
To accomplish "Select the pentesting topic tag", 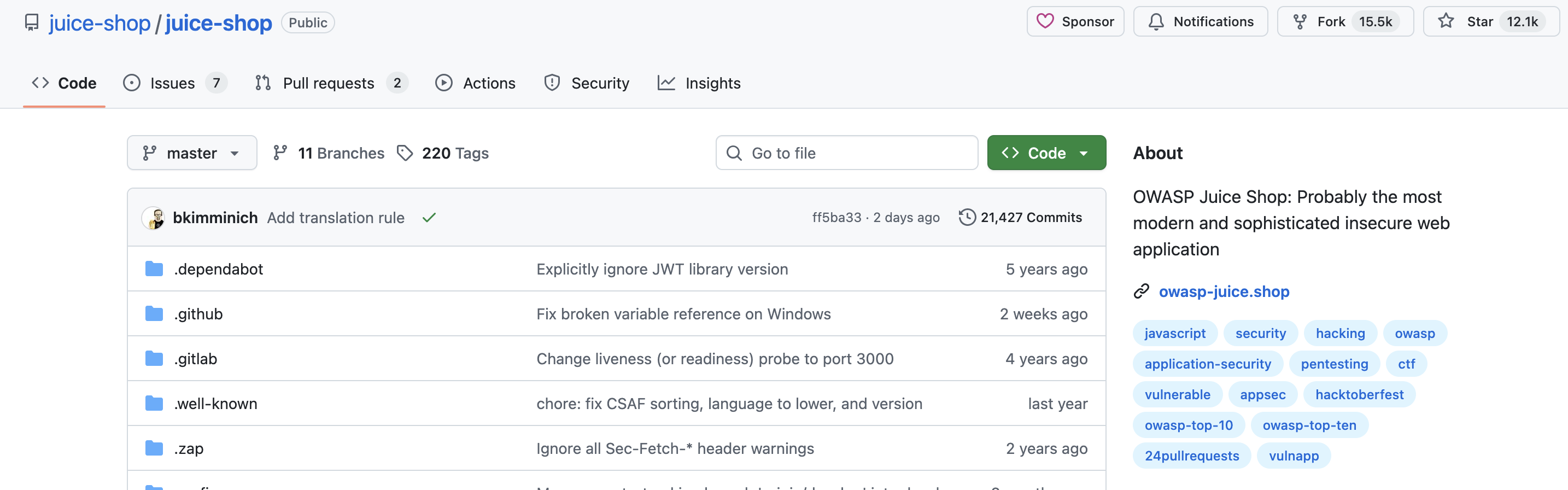I will (x=1333, y=364).
